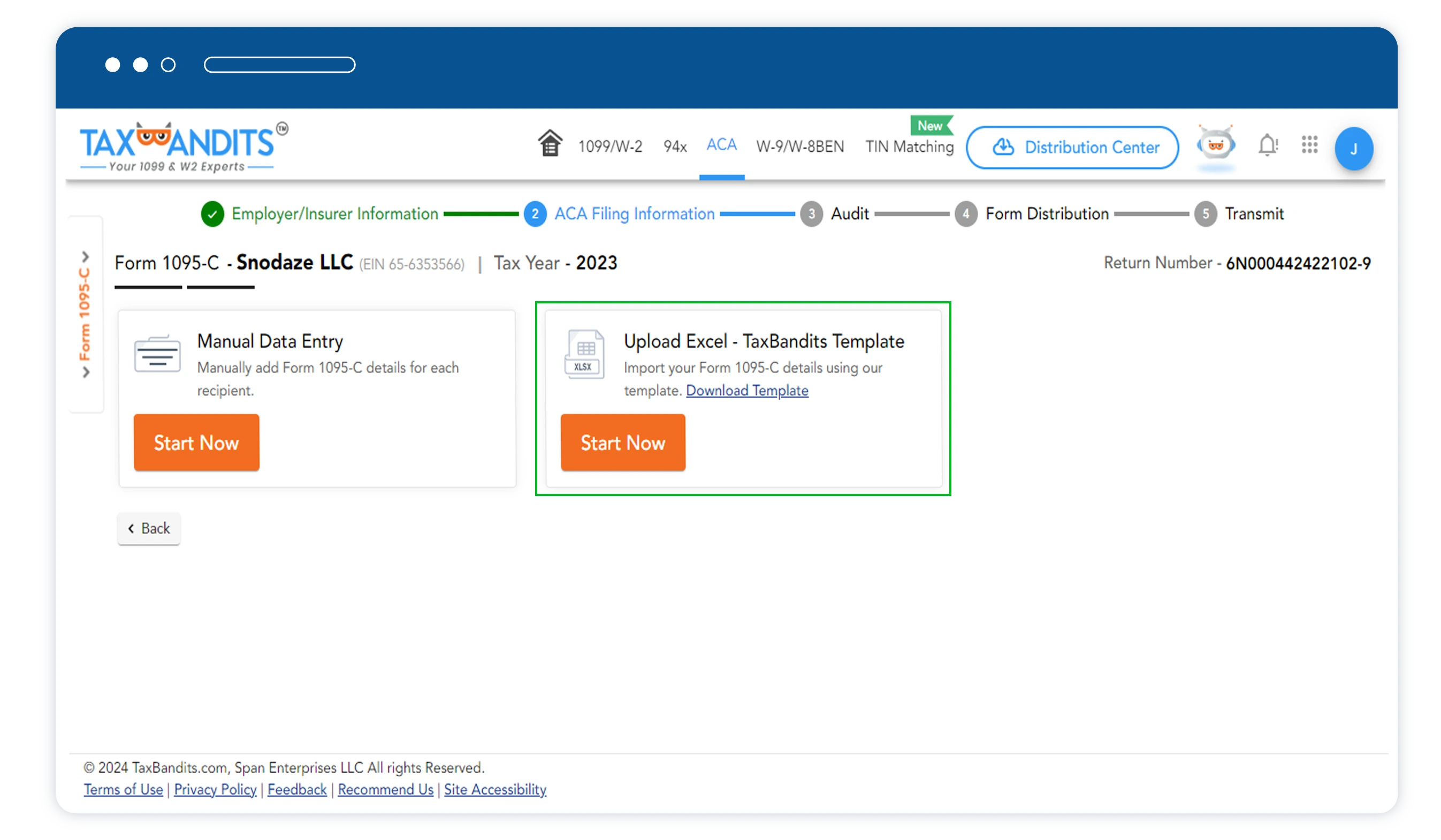Open the Feedback link
Viewport: 1441px width, 840px height.
297,789
